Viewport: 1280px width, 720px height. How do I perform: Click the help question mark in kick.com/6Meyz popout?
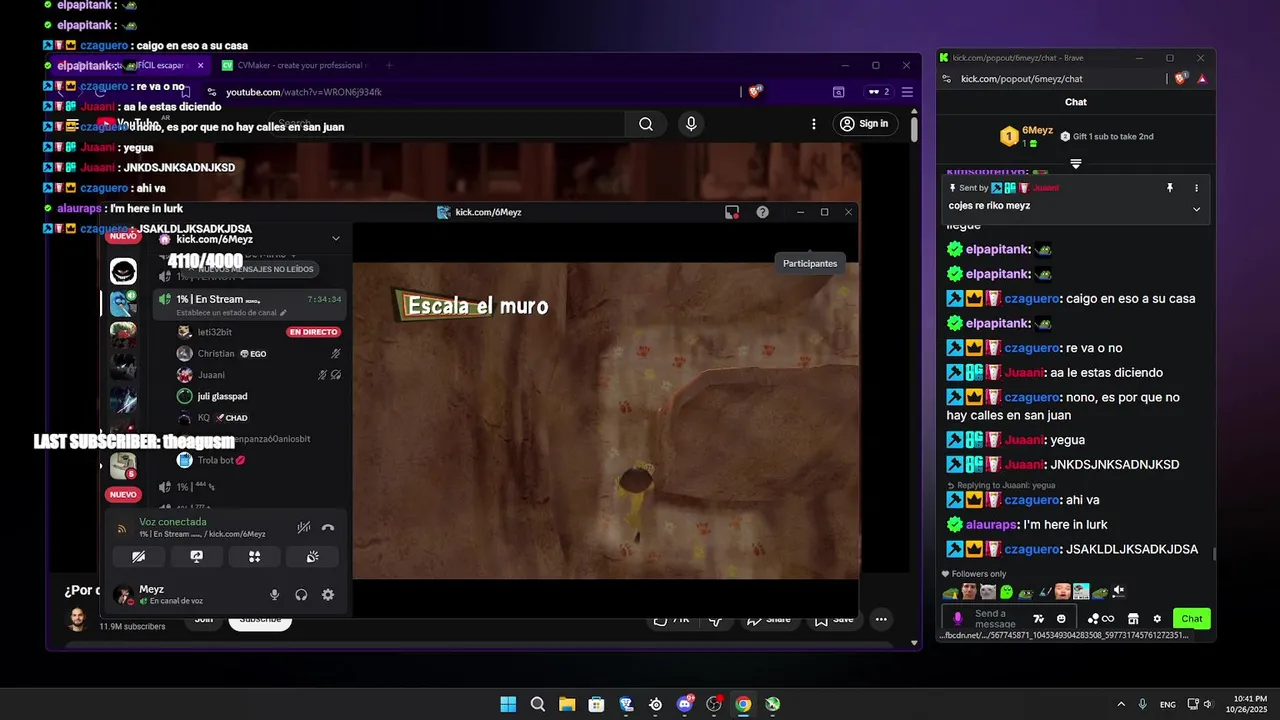coord(762,212)
